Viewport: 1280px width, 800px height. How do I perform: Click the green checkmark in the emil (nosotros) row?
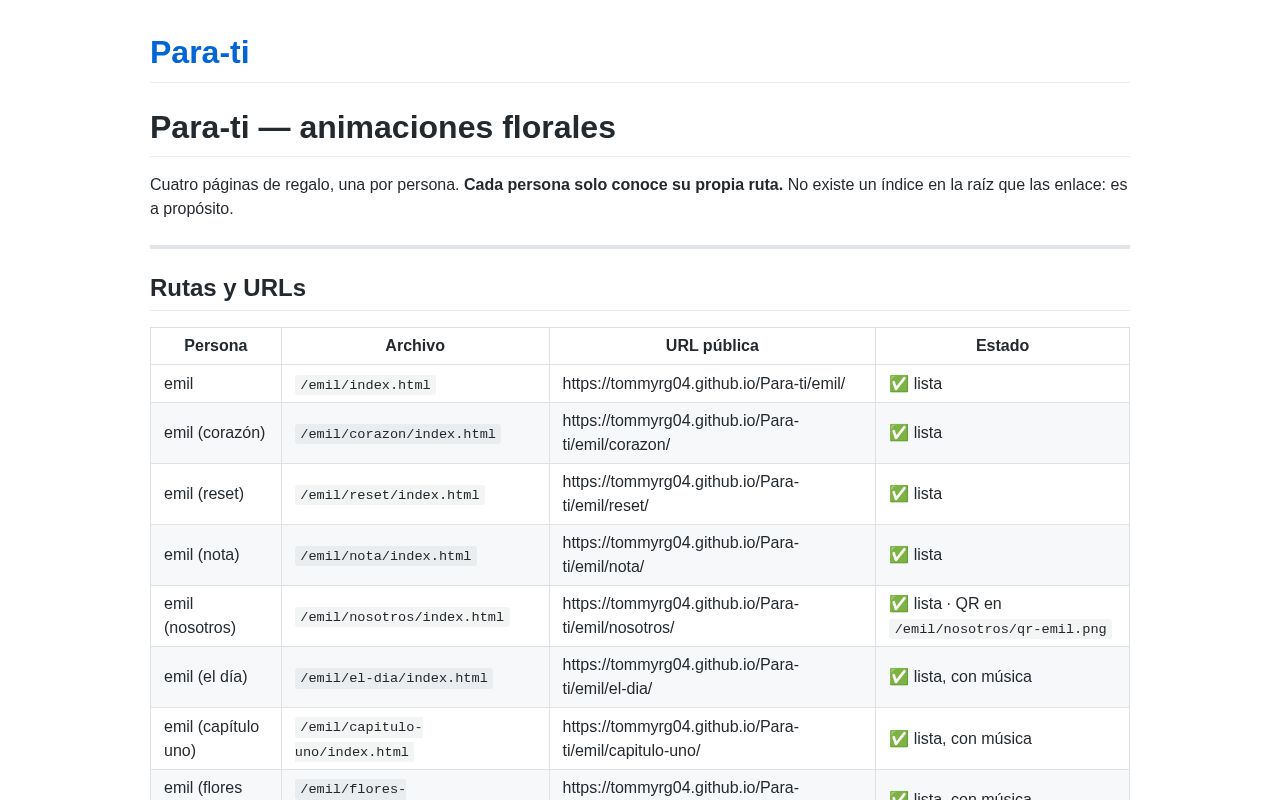[x=899, y=604]
